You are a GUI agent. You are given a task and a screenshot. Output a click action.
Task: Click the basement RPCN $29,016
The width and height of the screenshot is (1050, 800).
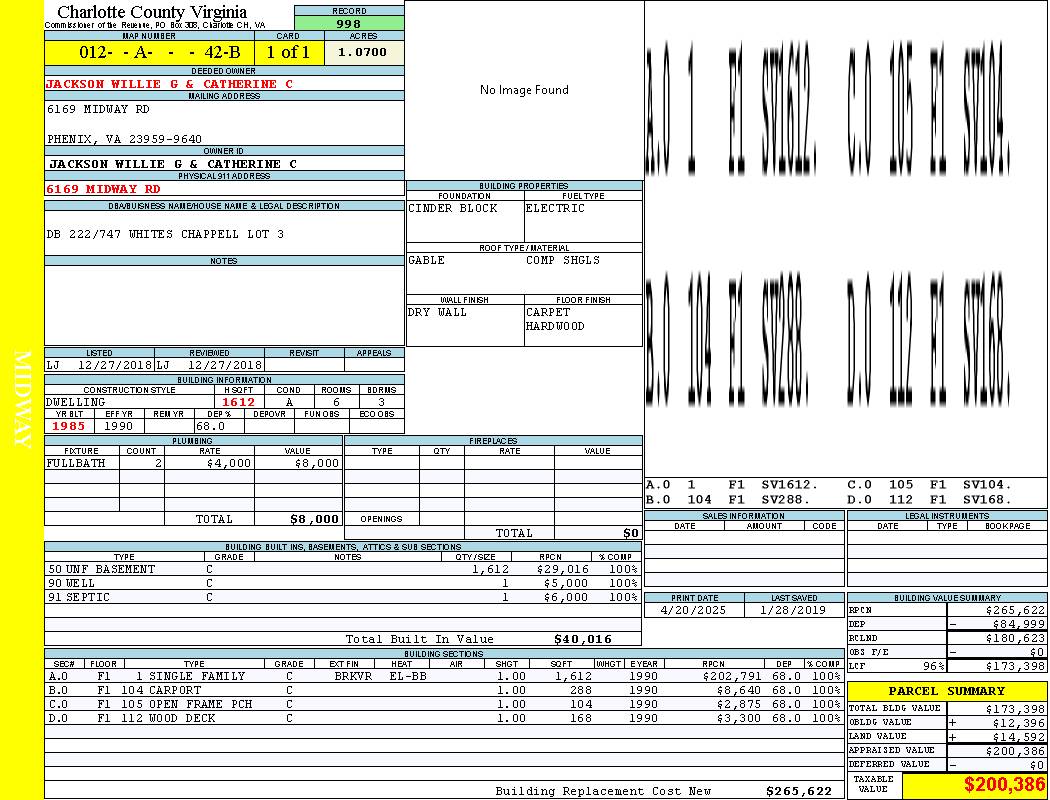click(562, 570)
